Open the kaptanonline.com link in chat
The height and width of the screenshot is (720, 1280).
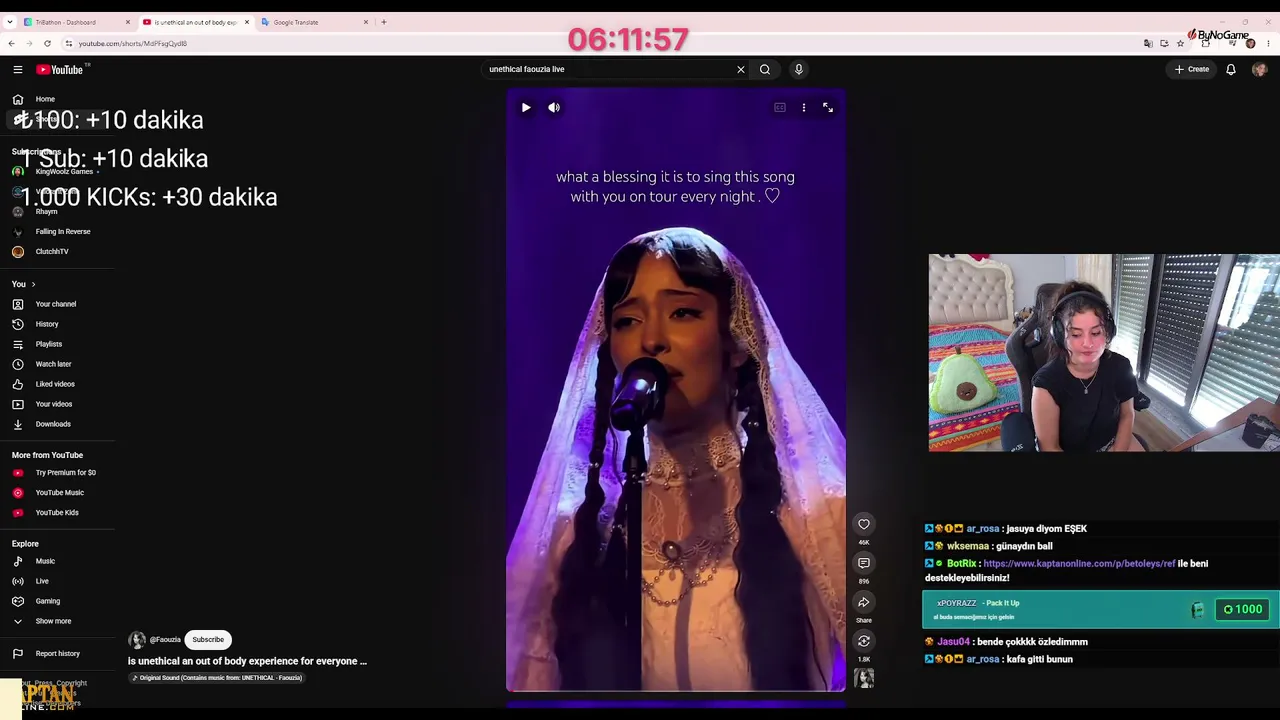[1079, 564]
